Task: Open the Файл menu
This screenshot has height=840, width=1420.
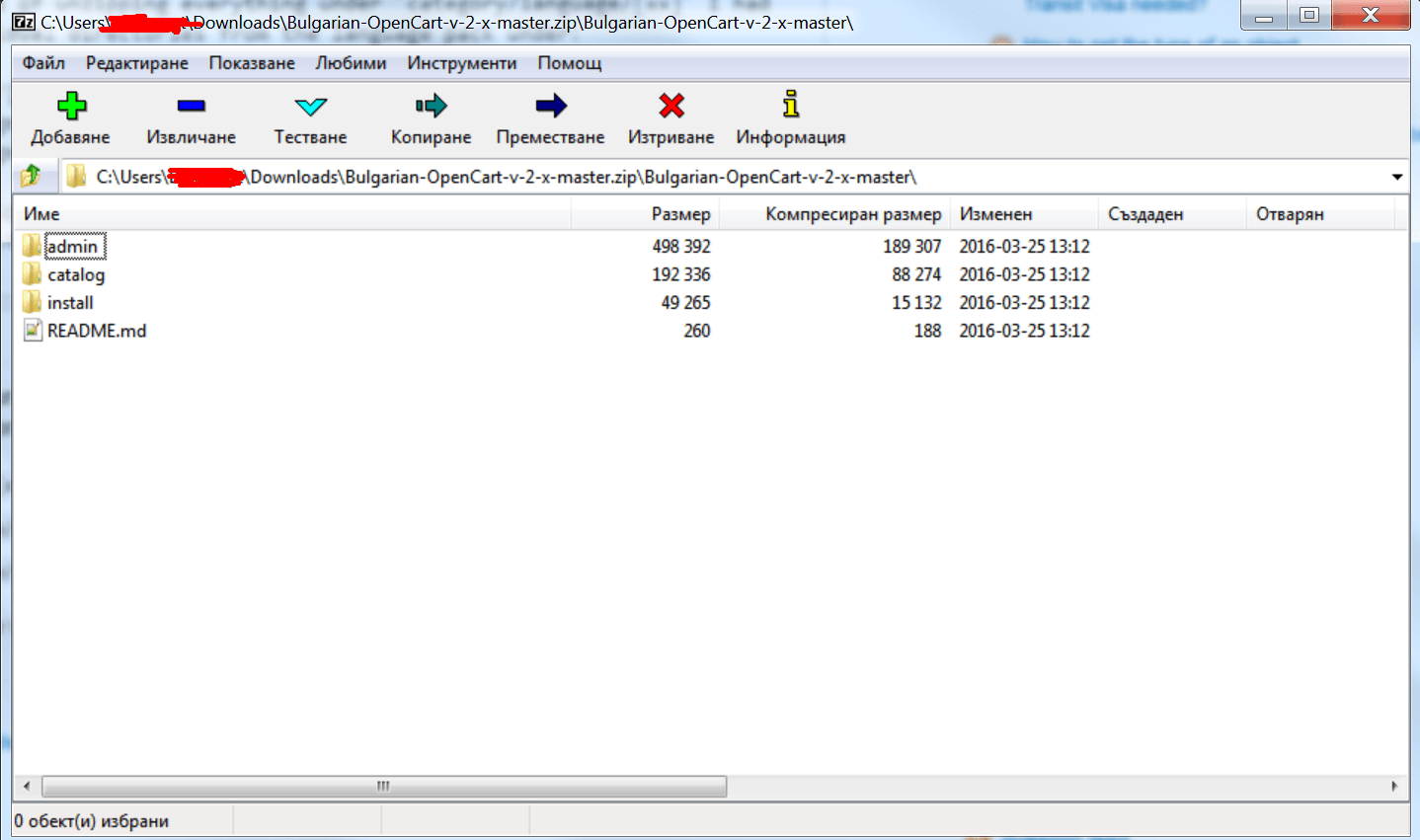Action: tap(43, 63)
